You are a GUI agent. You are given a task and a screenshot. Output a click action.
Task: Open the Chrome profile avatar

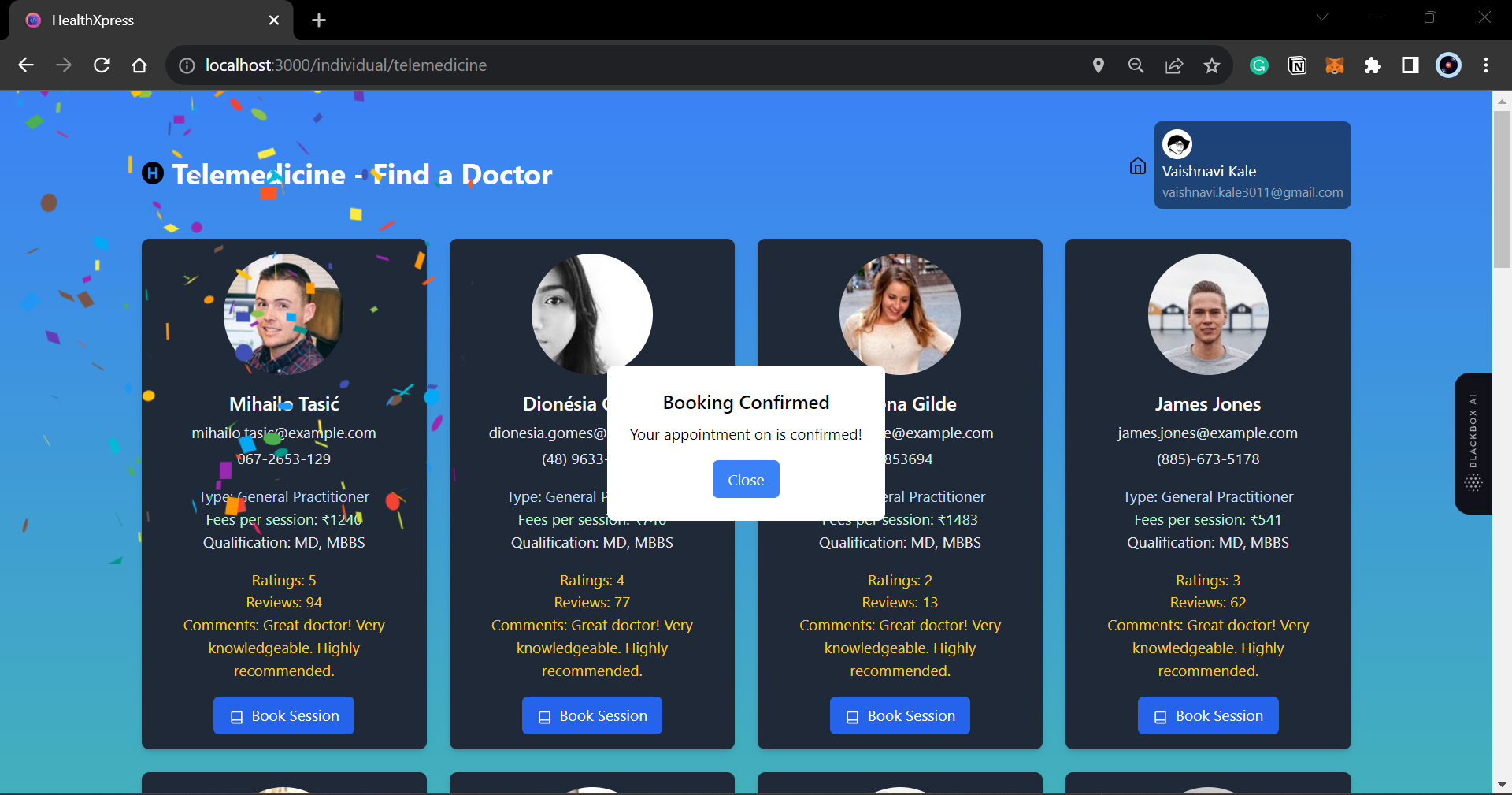pos(1448,65)
